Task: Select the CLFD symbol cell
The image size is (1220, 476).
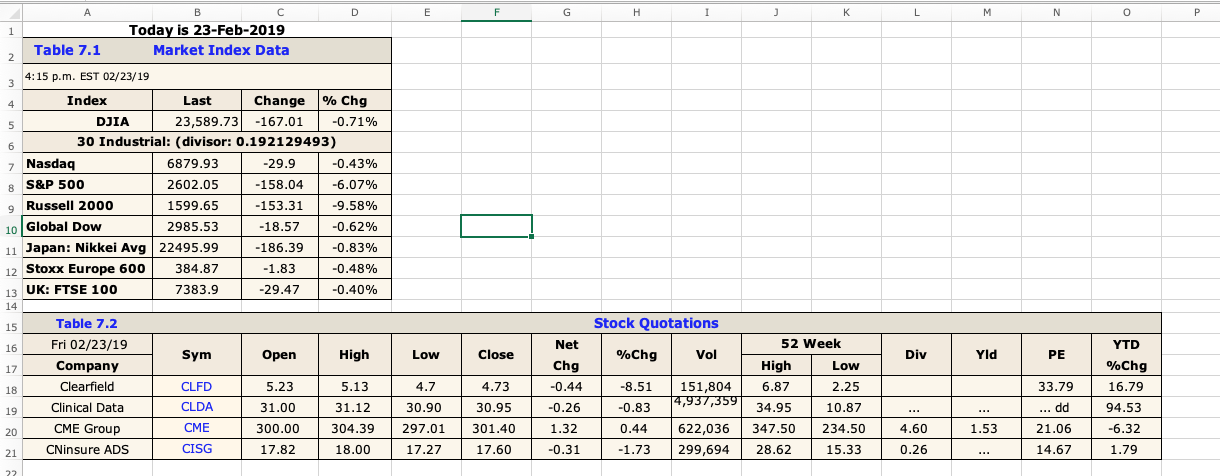Action: [197, 386]
